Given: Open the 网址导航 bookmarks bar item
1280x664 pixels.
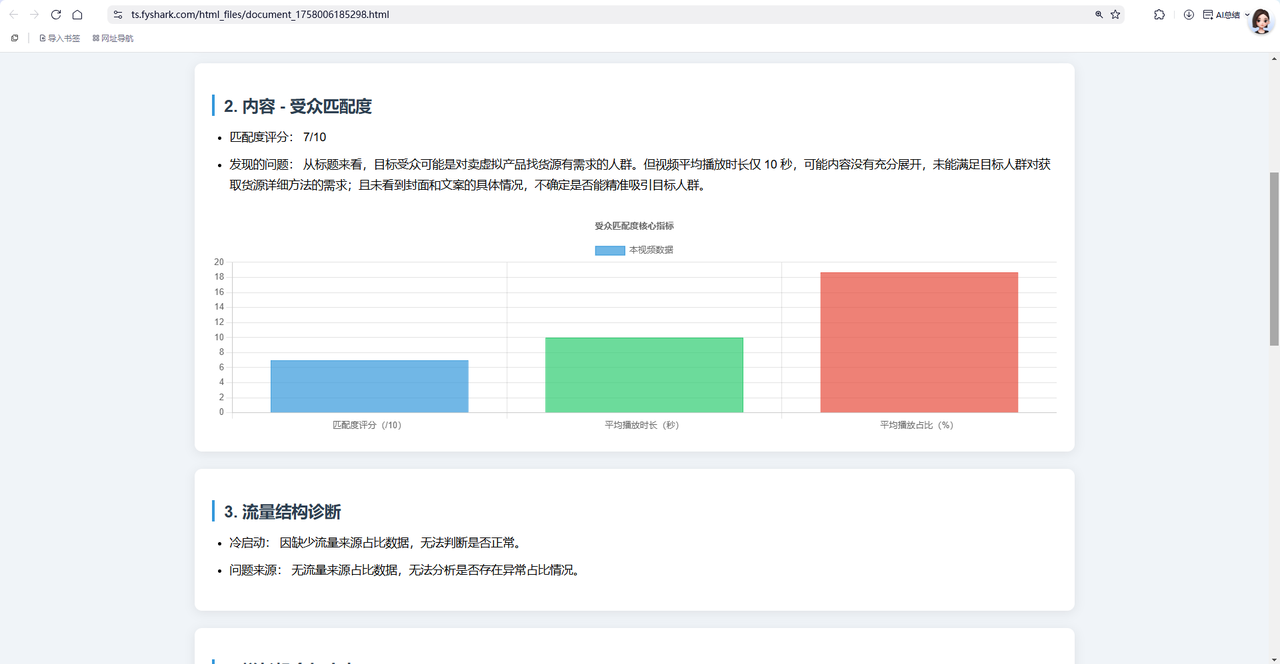Looking at the screenshot, I should pyautogui.click(x=113, y=38).
